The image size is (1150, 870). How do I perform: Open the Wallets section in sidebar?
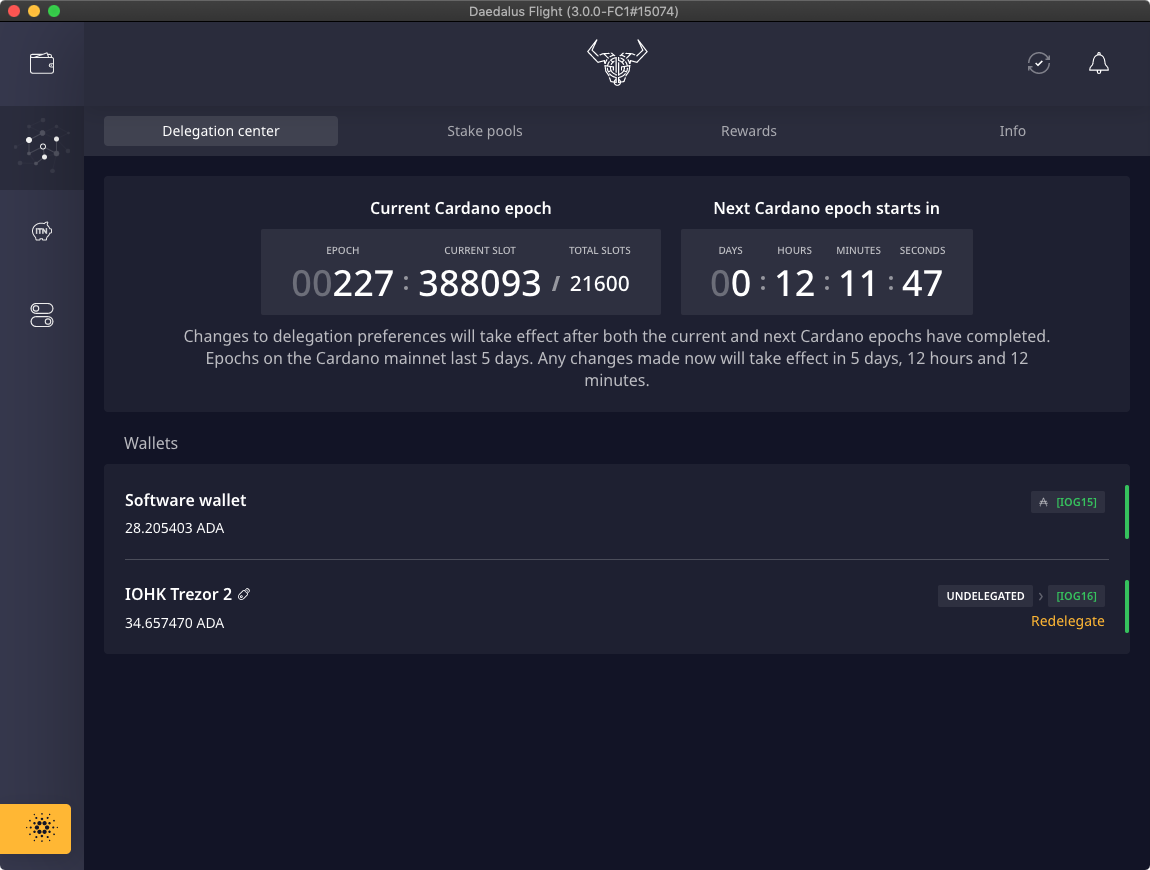(x=42, y=64)
